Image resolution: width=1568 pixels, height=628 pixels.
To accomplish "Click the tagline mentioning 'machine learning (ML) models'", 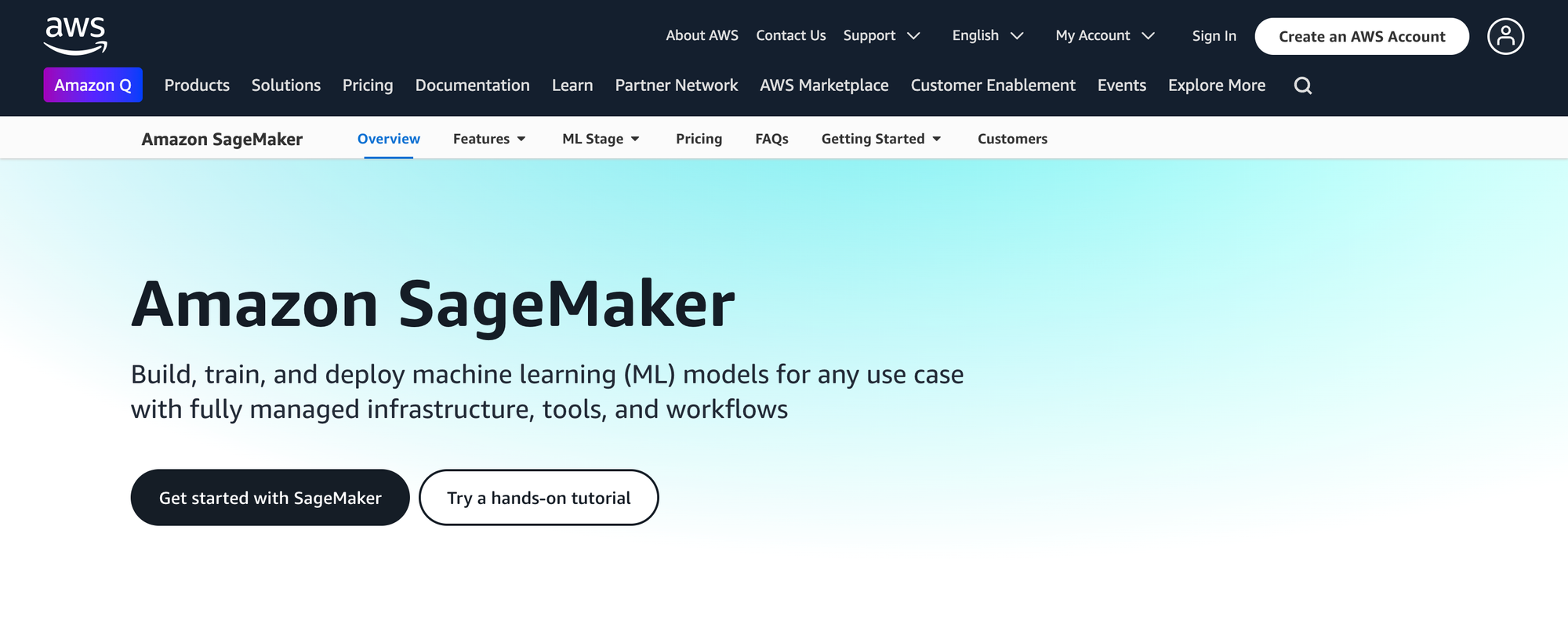I will (547, 391).
